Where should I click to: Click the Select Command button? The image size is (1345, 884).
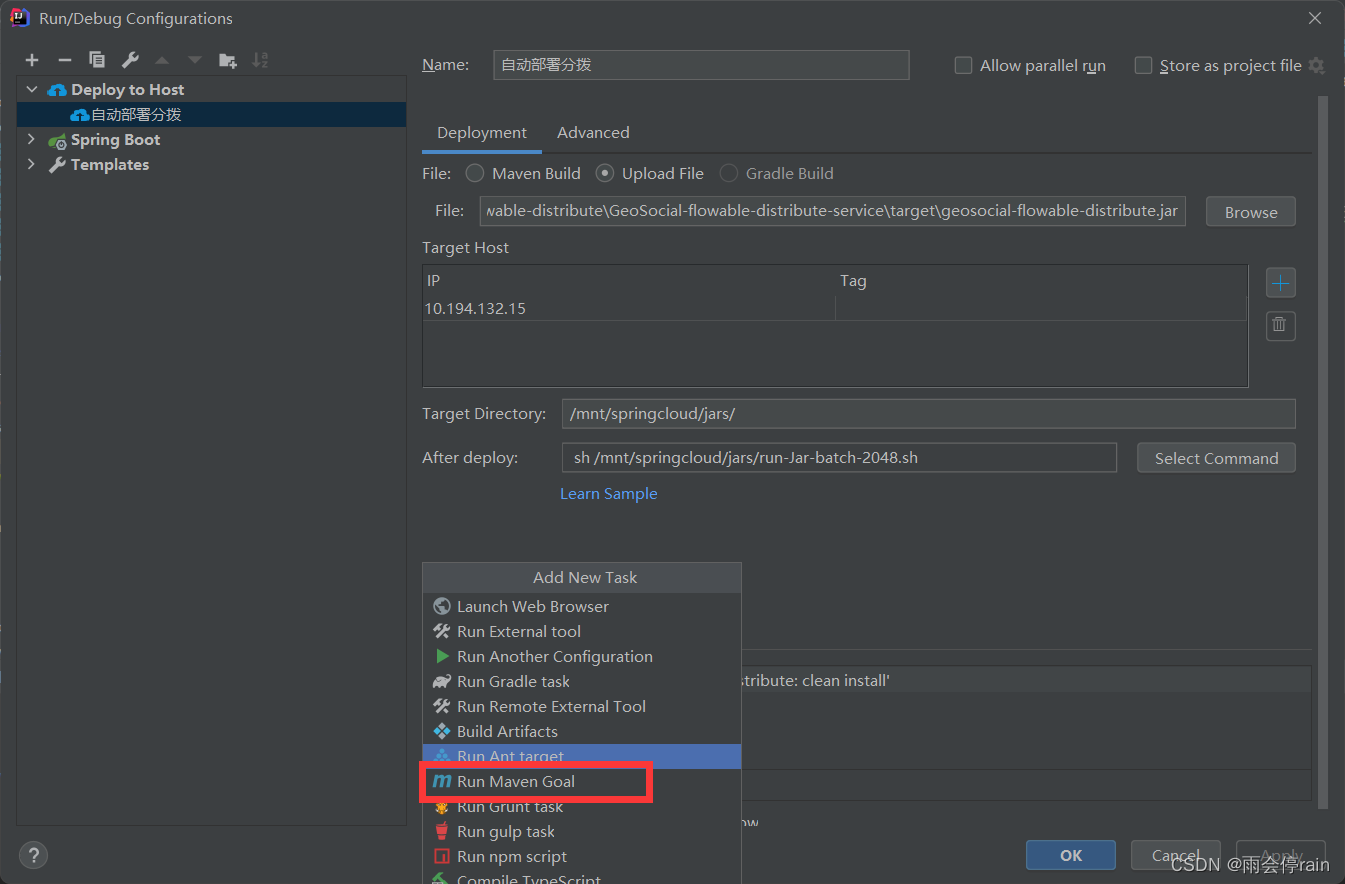(x=1216, y=458)
